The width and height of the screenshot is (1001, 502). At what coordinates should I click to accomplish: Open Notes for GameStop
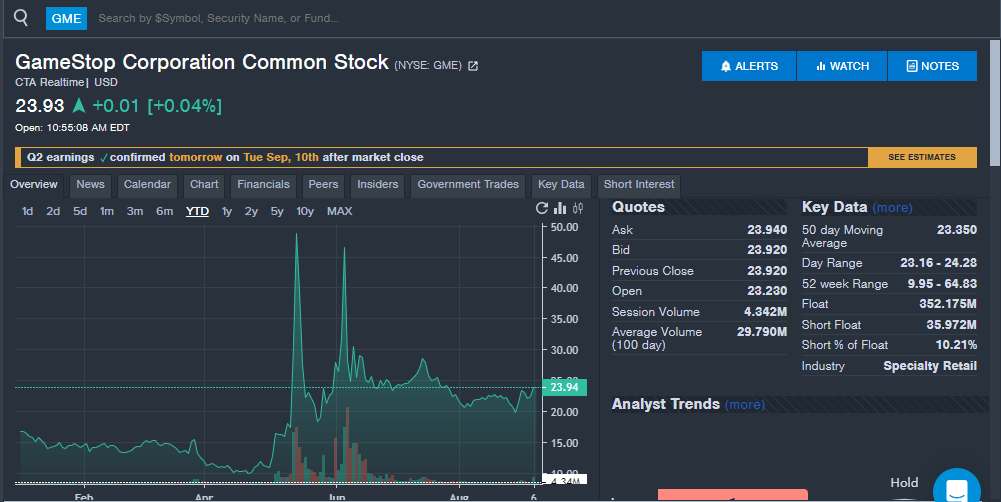932,66
